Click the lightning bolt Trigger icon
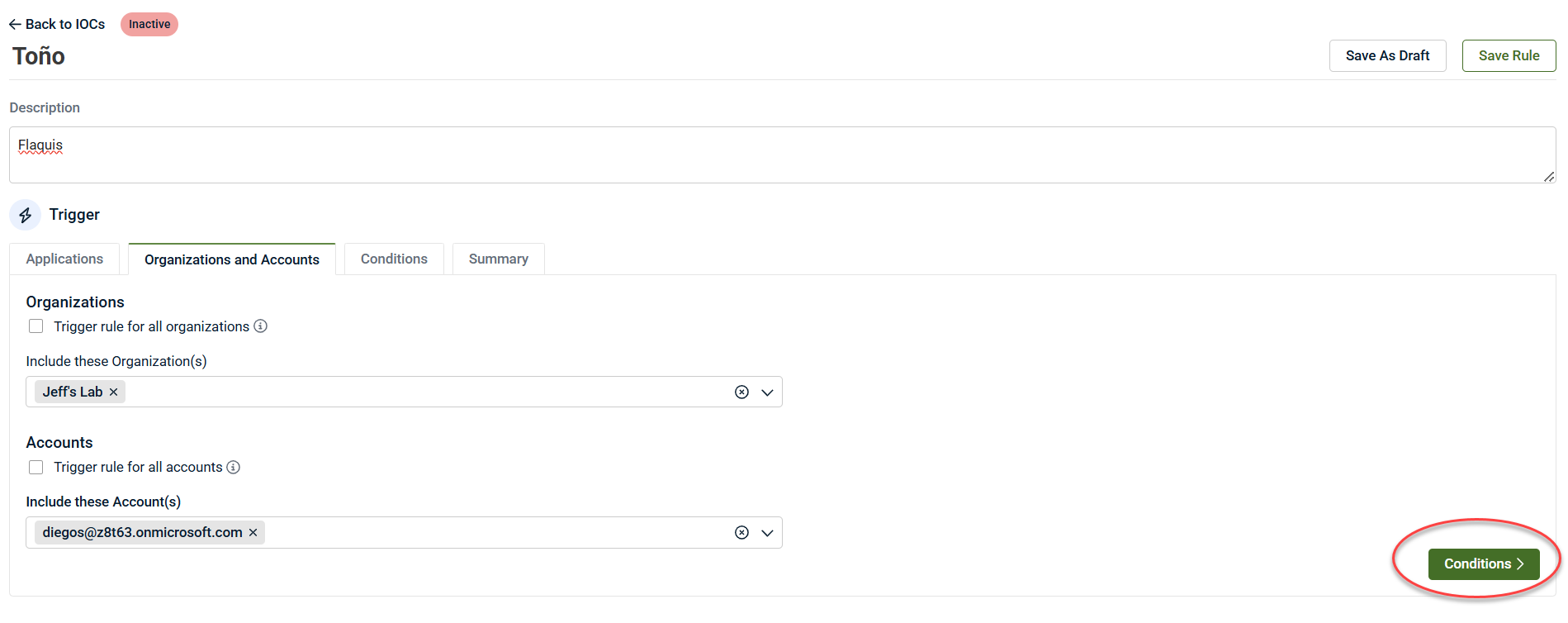Screen dimensions: 1568x623 [26, 215]
